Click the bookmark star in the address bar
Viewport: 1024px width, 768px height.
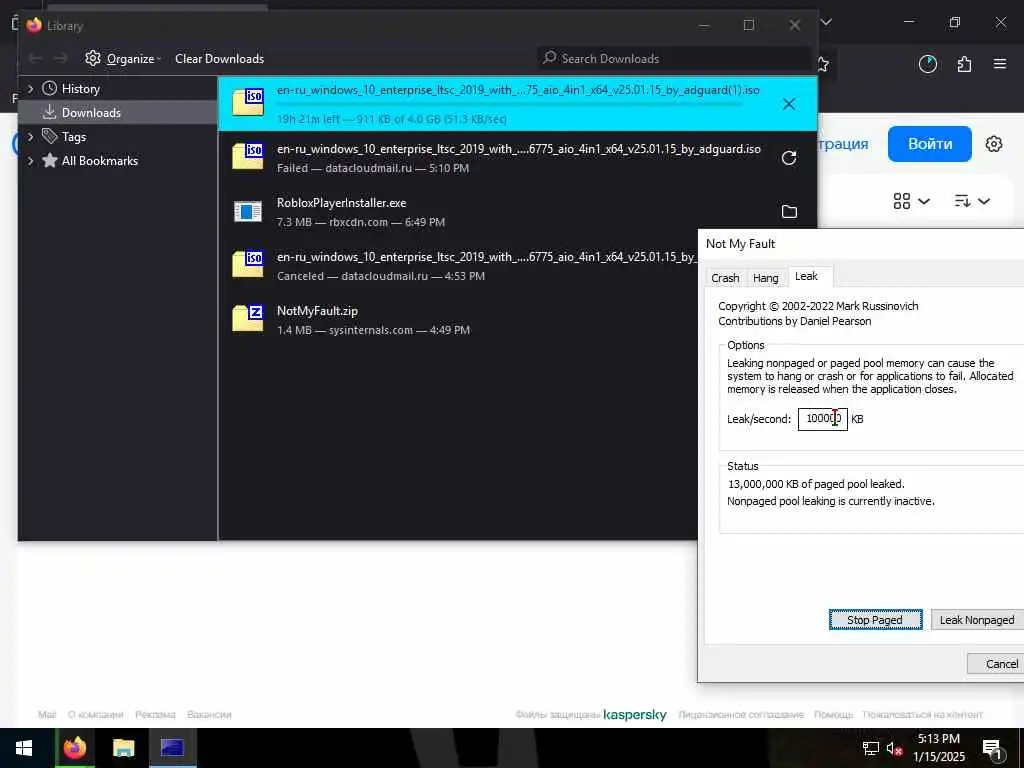click(x=824, y=64)
